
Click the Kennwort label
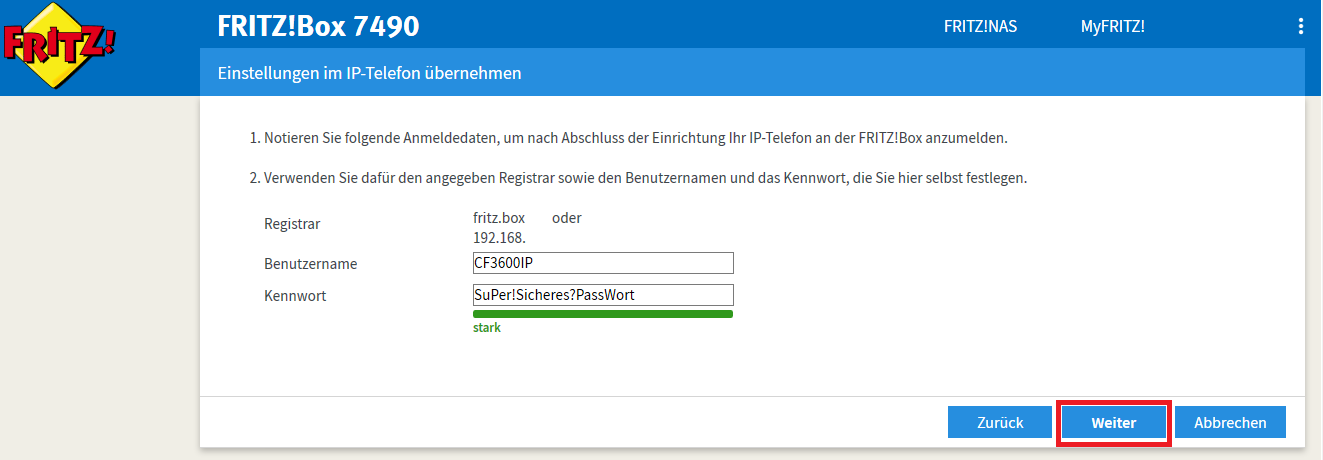[x=295, y=296]
